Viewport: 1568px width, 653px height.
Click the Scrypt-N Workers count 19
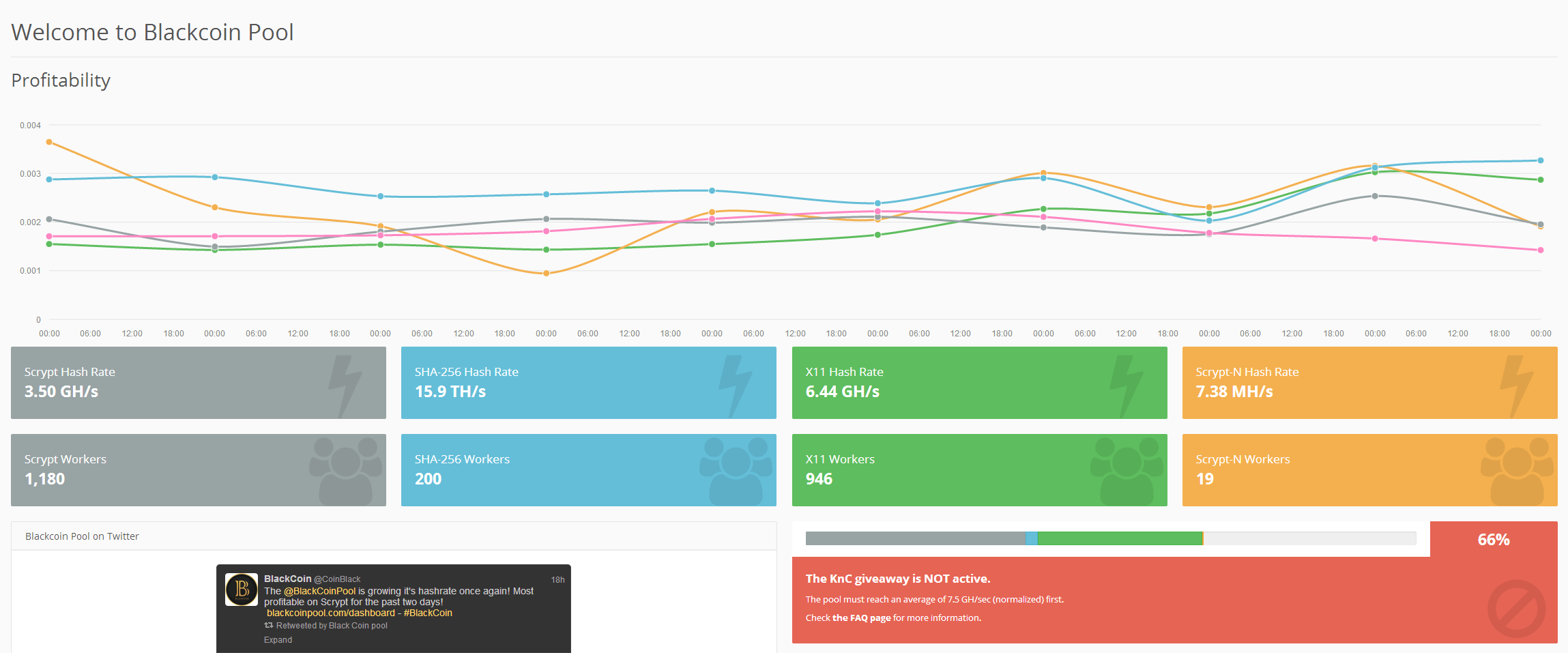(x=1204, y=479)
